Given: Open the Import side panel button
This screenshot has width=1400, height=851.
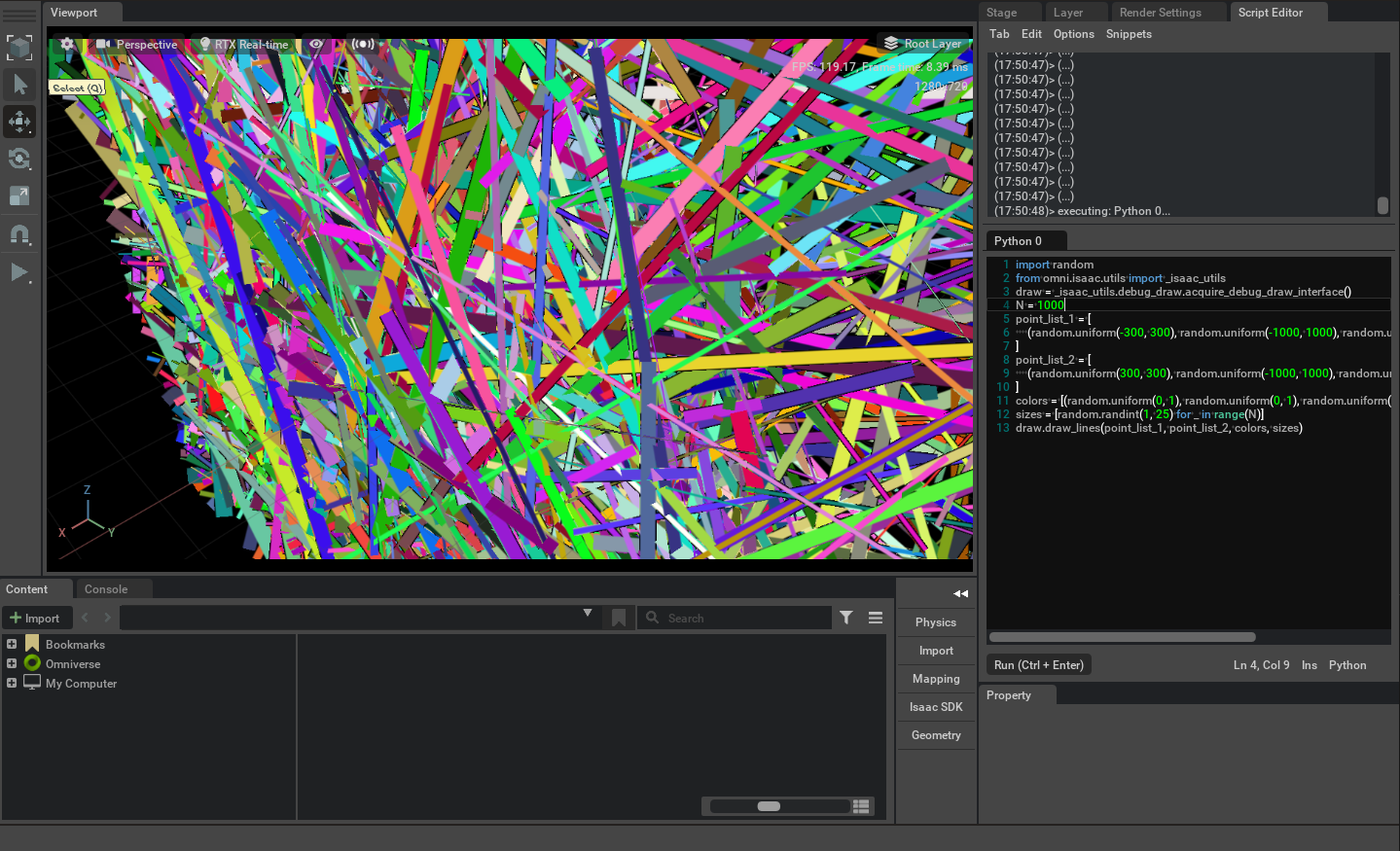Looking at the screenshot, I should click(936, 651).
